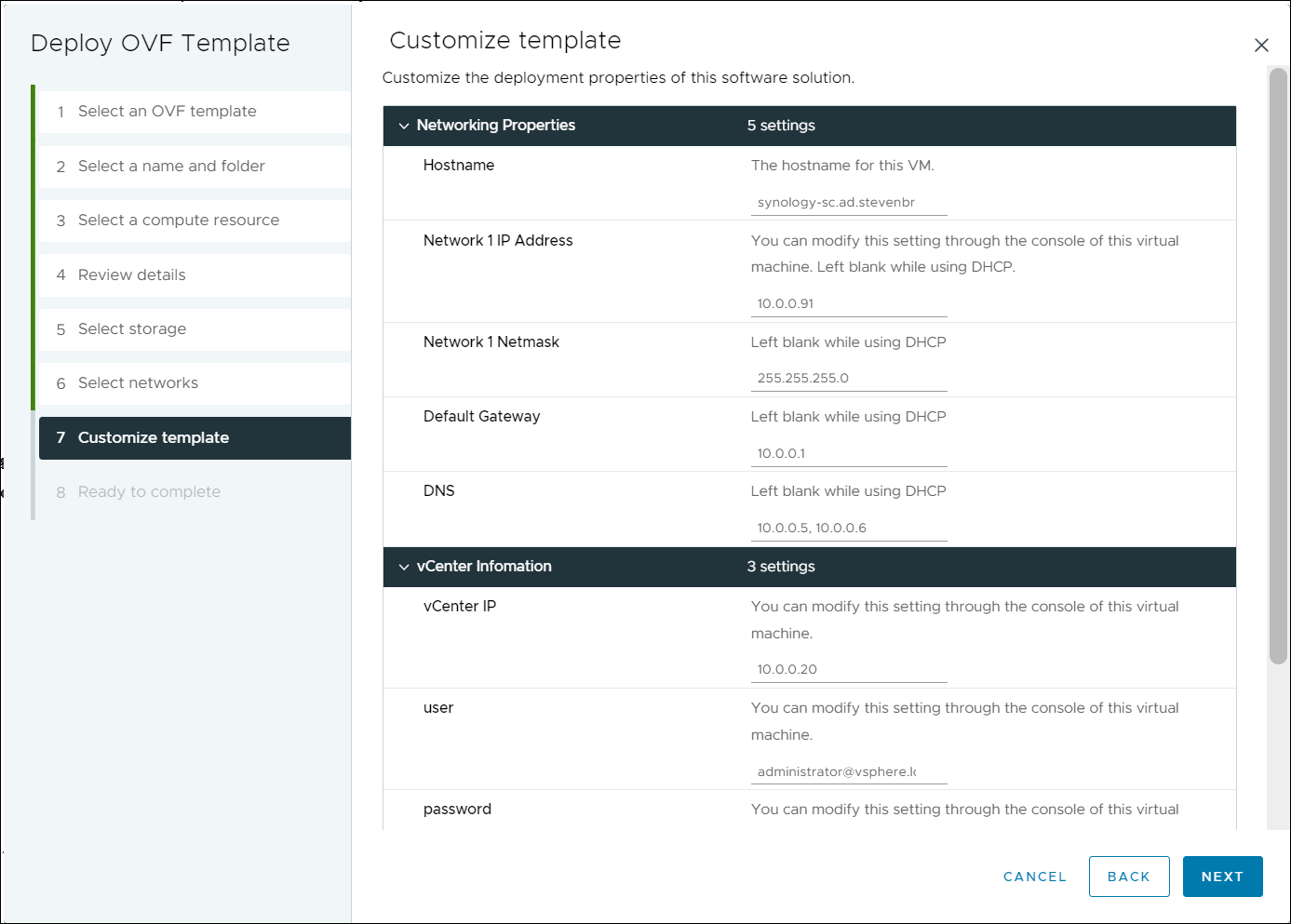Click the vertical scrollbar thumb
The height and width of the screenshot is (924, 1291).
(1278, 365)
